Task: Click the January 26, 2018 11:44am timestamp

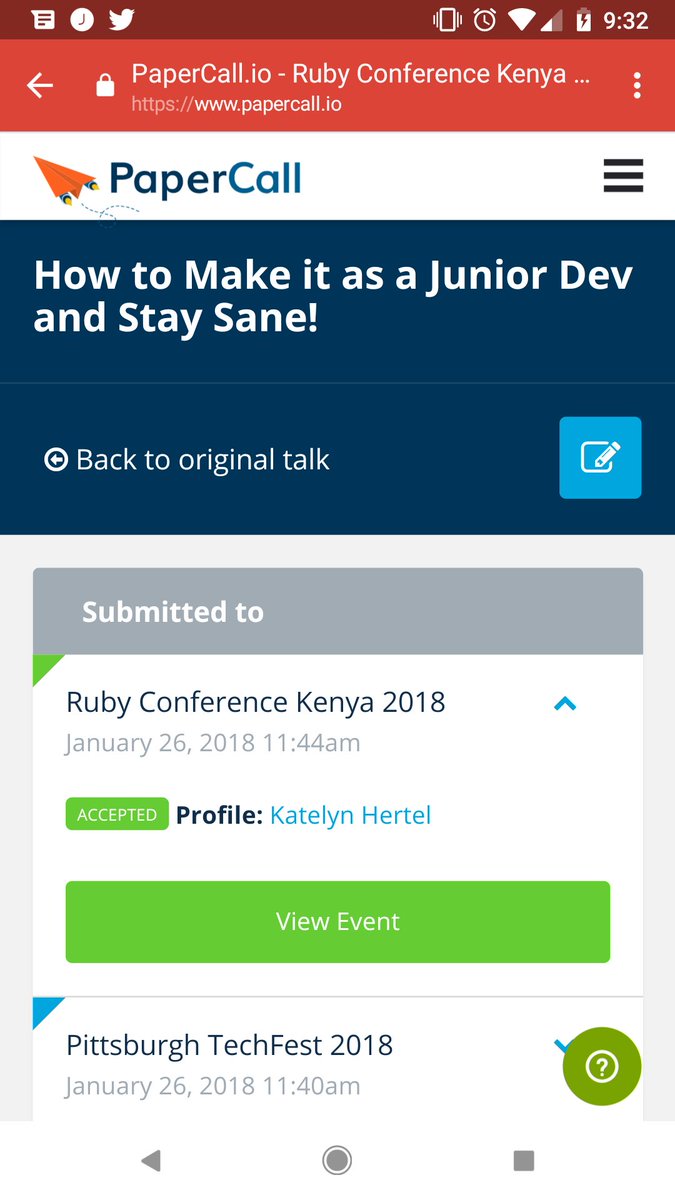Action: click(x=213, y=743)
